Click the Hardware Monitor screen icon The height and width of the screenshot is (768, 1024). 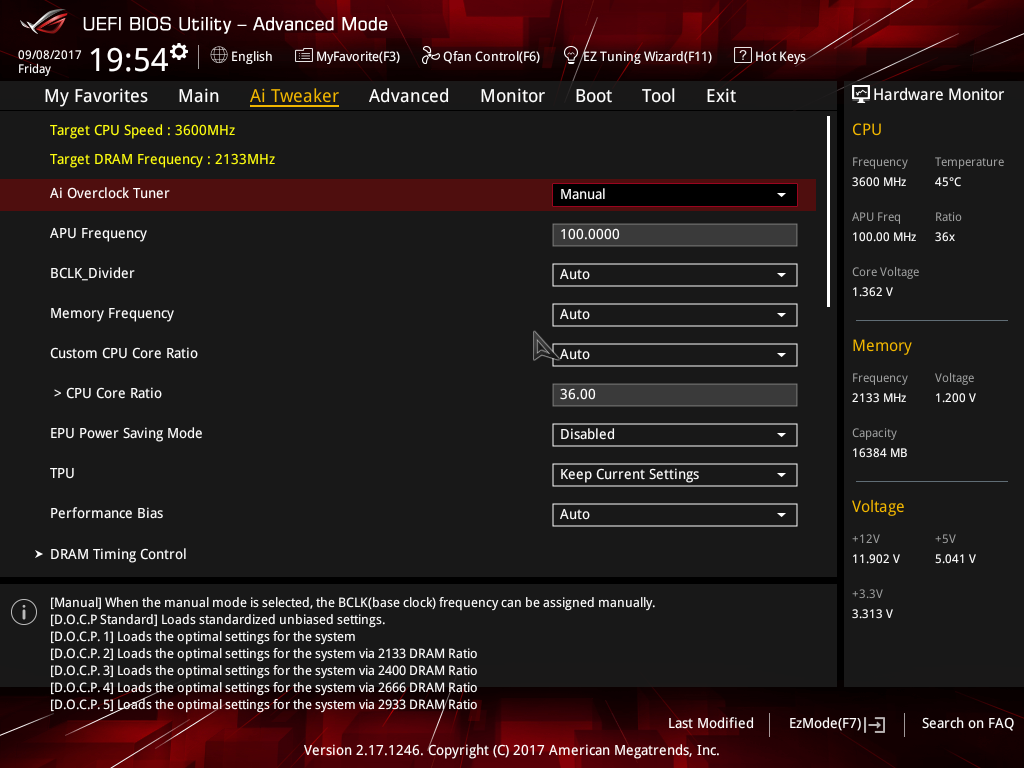[x=861, y=95]
